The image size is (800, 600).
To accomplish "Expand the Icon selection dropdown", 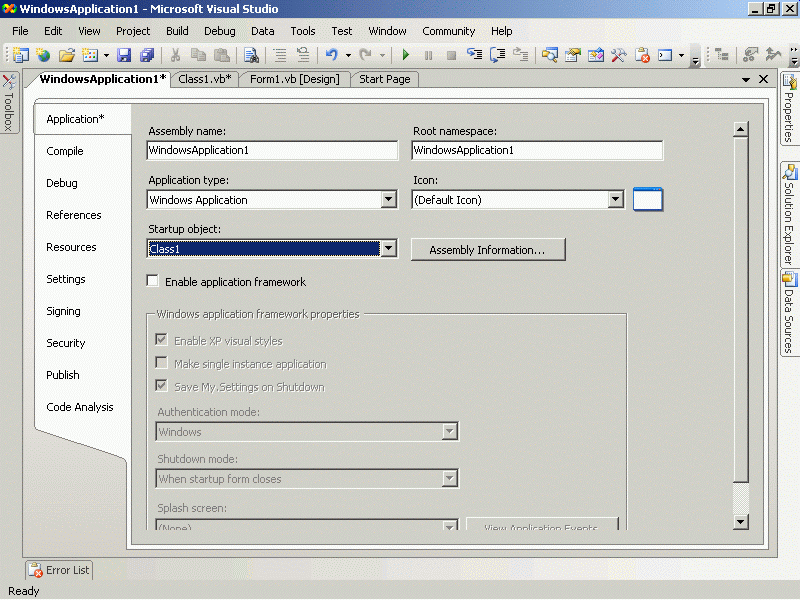I will (616, 200).
